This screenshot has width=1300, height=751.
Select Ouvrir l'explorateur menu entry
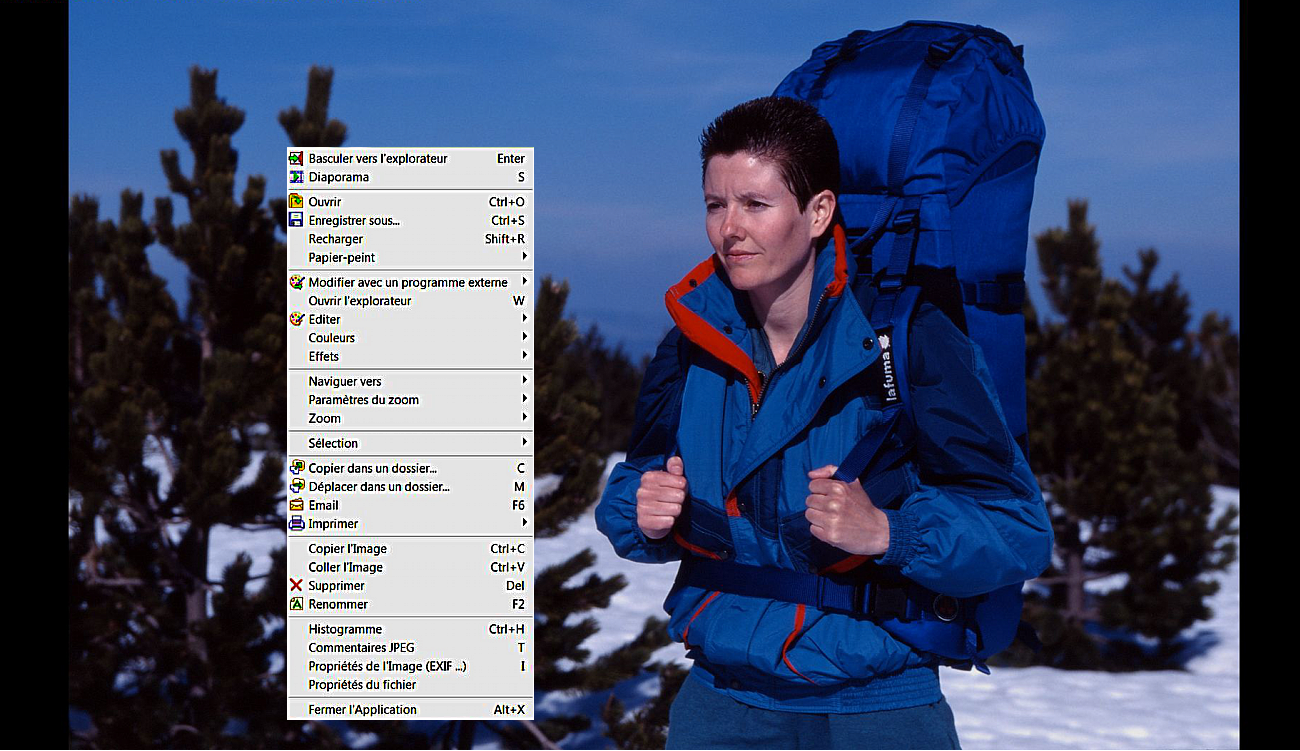410,301
